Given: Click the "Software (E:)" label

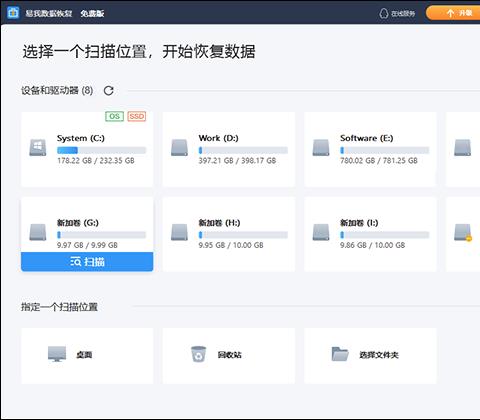Looking at the screenshot, I should (367, 138).
